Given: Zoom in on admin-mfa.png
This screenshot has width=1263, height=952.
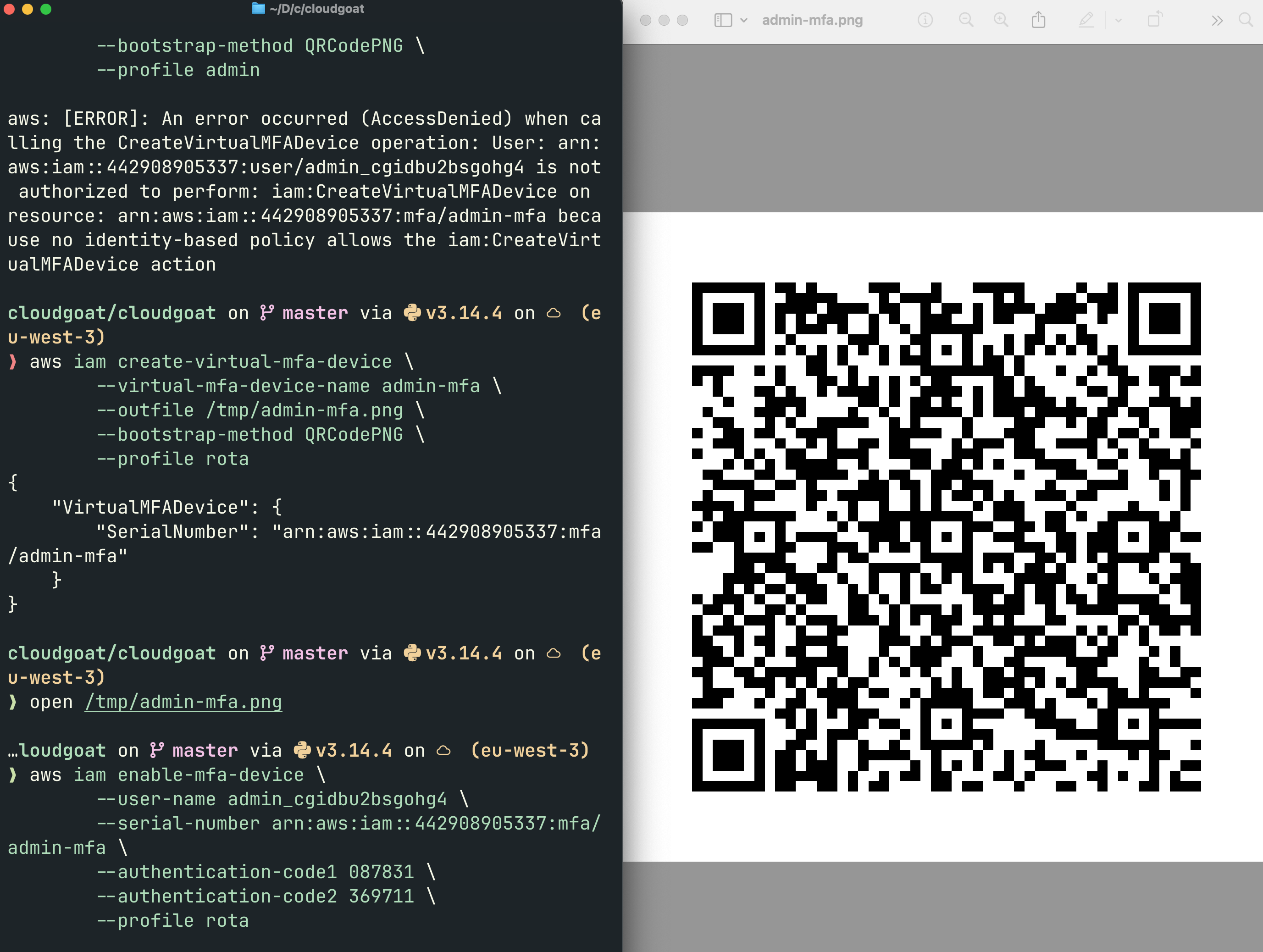Looking at the screenshot, I should click(1001, 20).
